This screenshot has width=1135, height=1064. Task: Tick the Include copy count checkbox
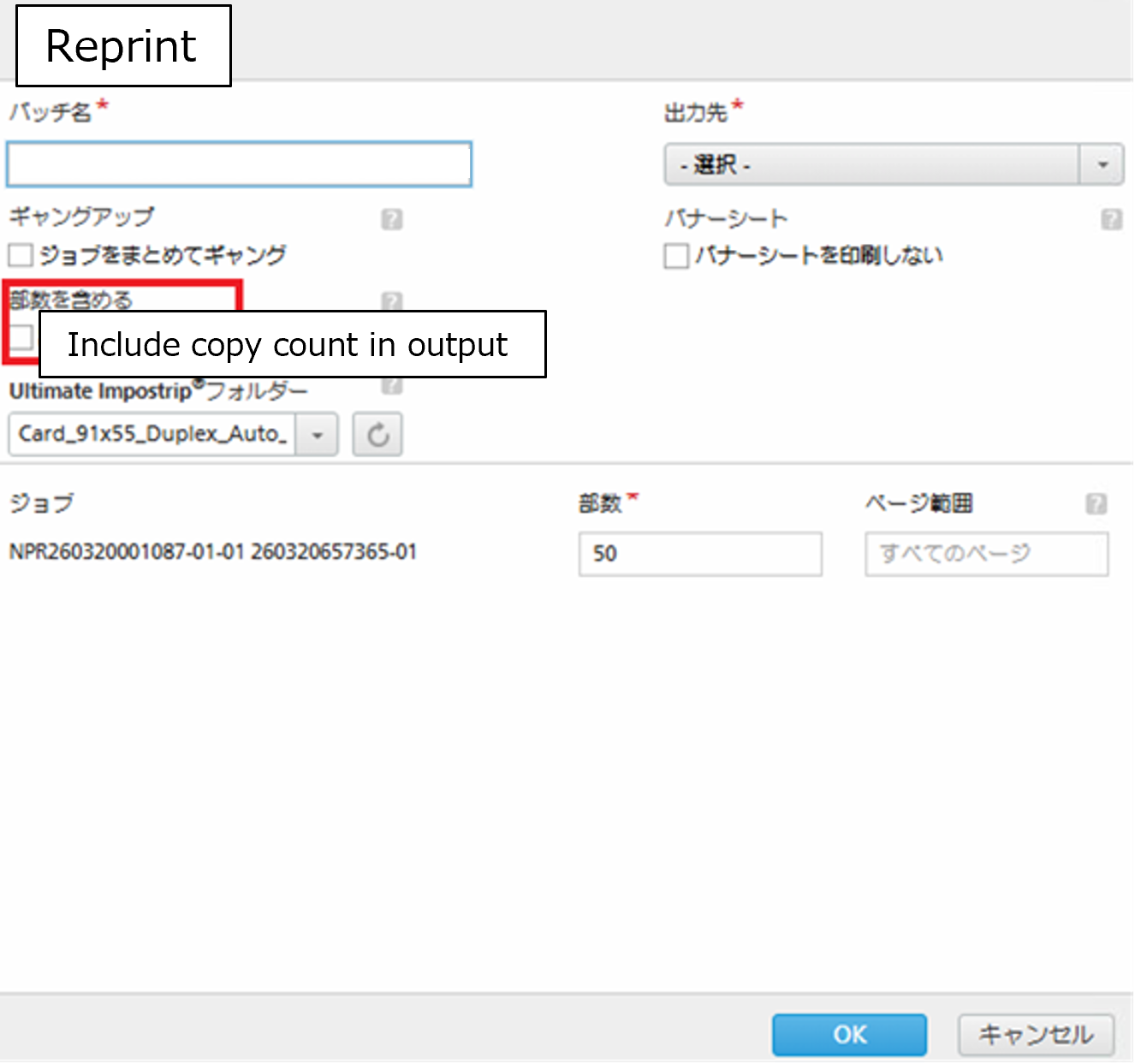point(21,337)
